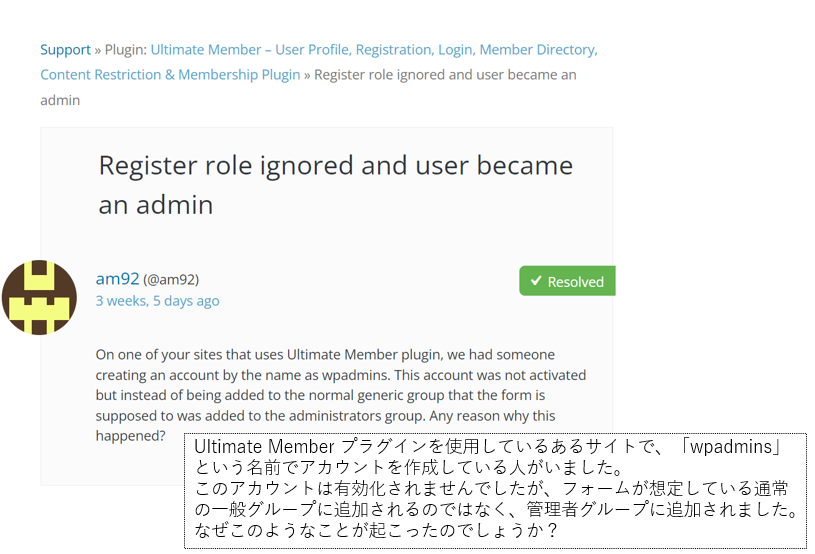The width and height of the screenshot is (815, 554).
Task: Click the am92 author name link
Action: point(117,279)
